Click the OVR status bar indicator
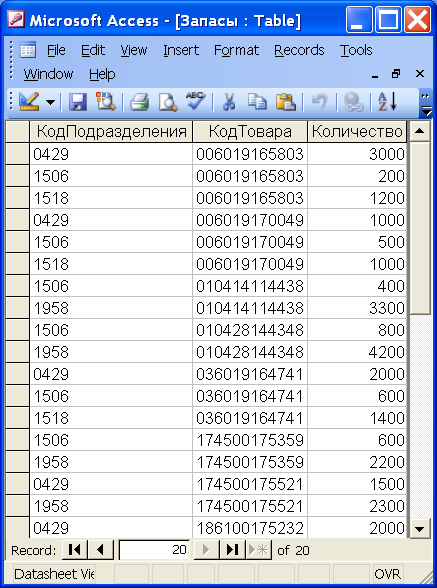This screenshot has height=588, width=437. [x=388, y=574]
